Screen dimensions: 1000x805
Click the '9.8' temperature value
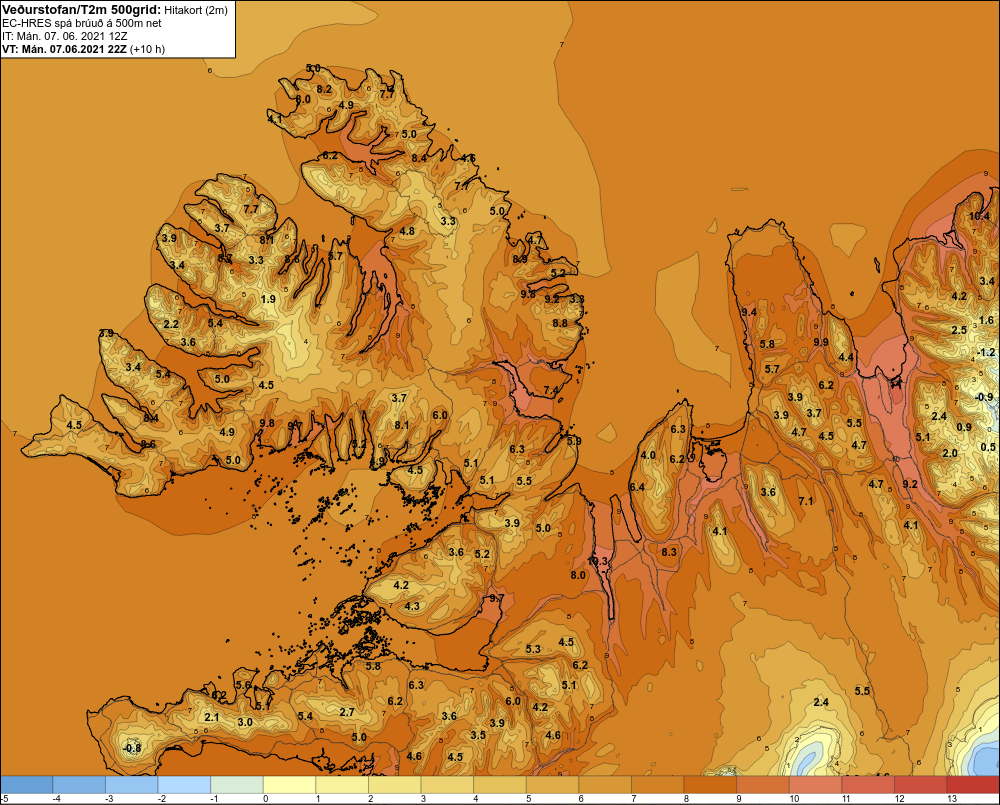(x=267, y=423)
